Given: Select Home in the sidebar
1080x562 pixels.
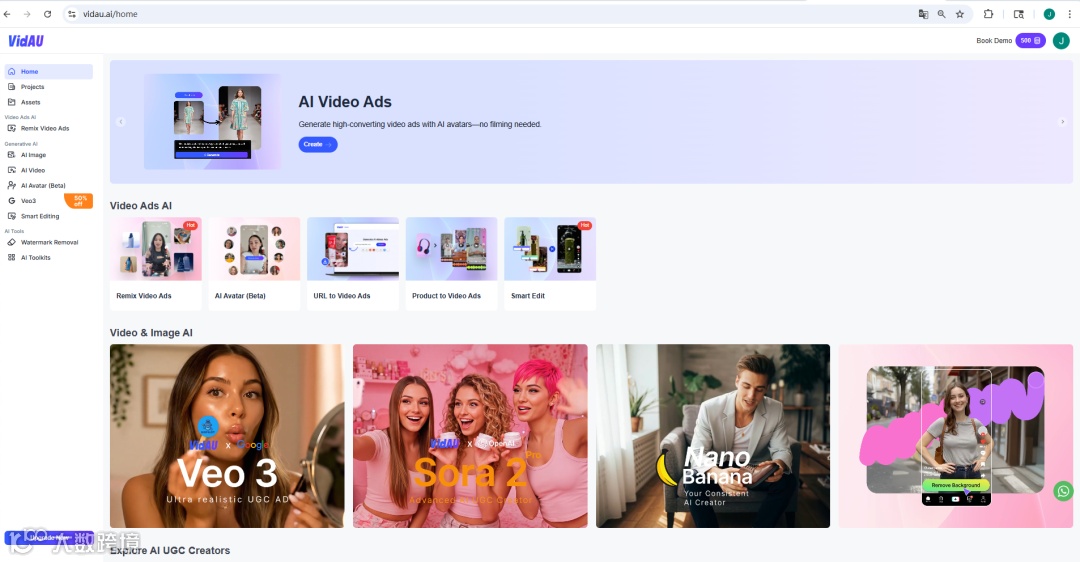Looking at the screenshot, I should tap(49, 72).
